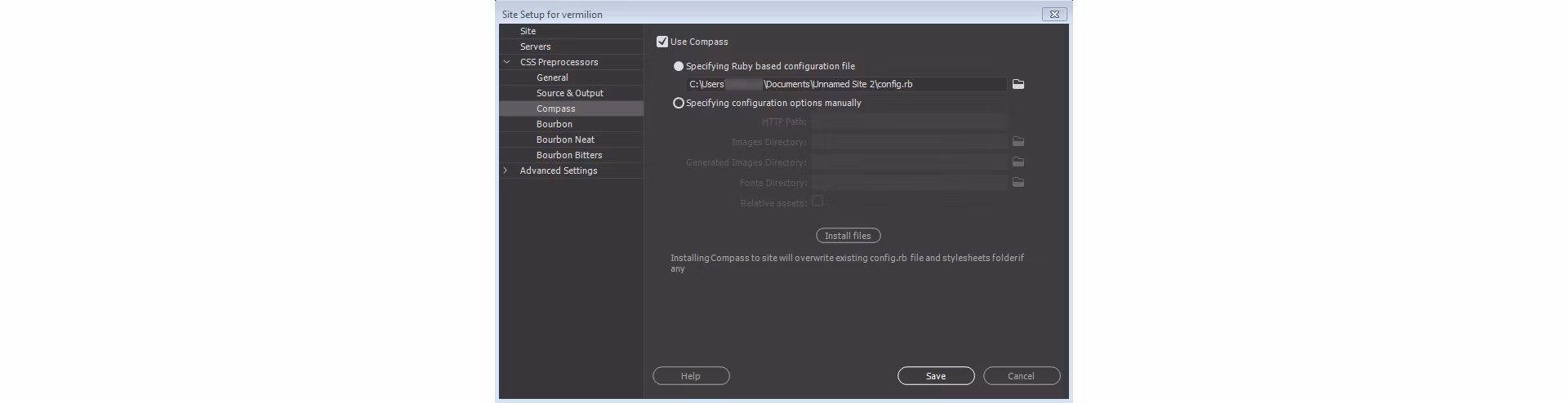Click the config.rb path input field

(845, 84)
